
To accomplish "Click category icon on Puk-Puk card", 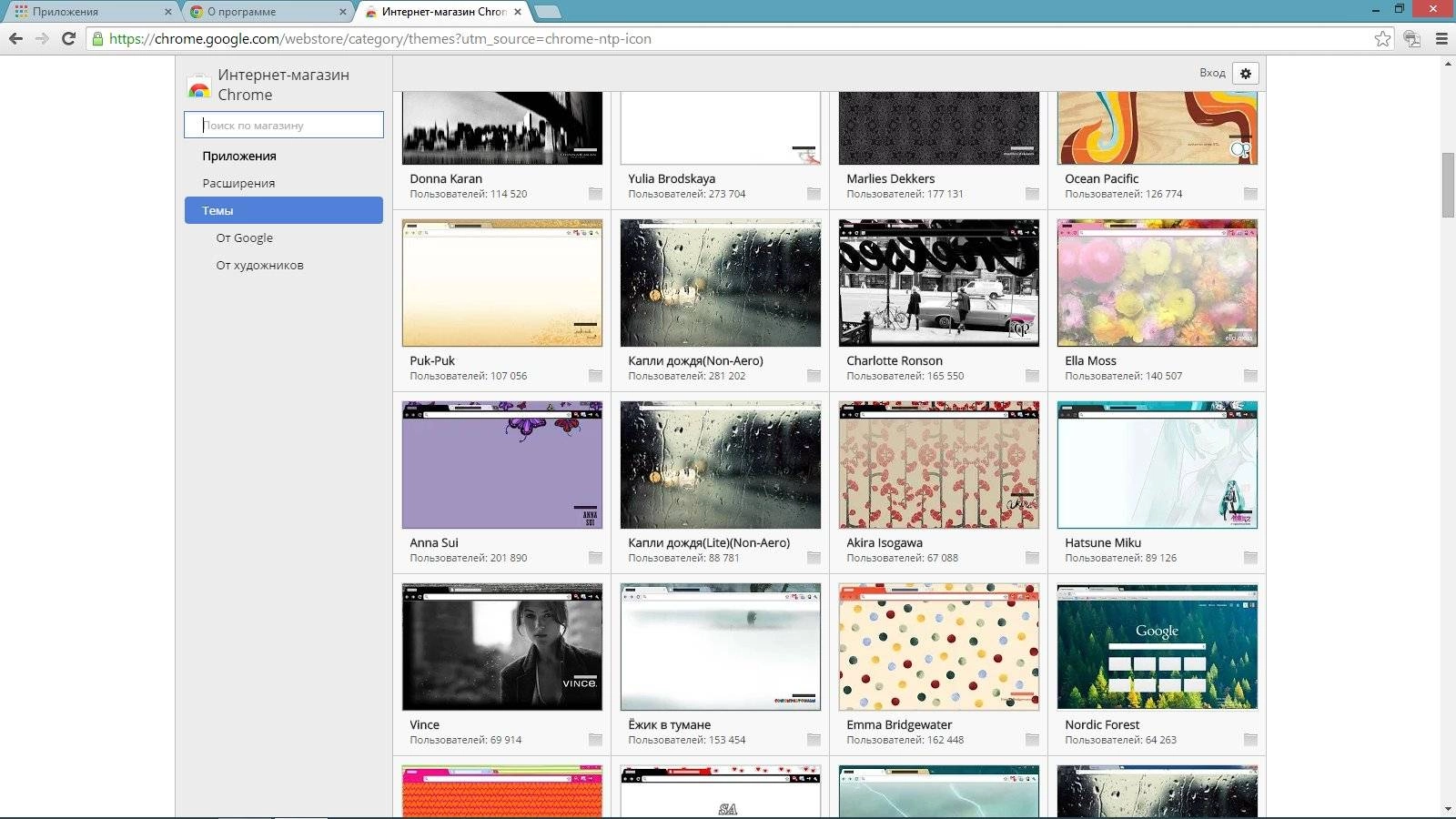I will coord(595,376).
